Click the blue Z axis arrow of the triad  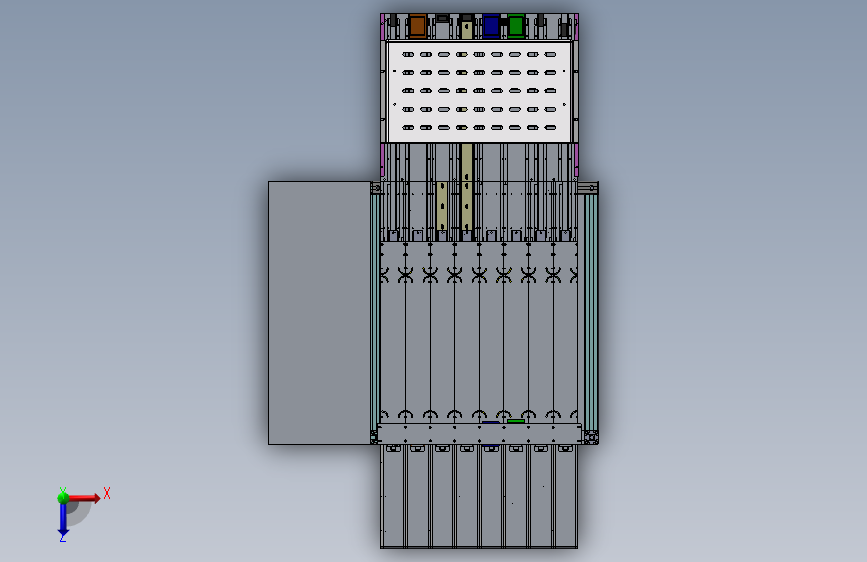tap(63, 520)
